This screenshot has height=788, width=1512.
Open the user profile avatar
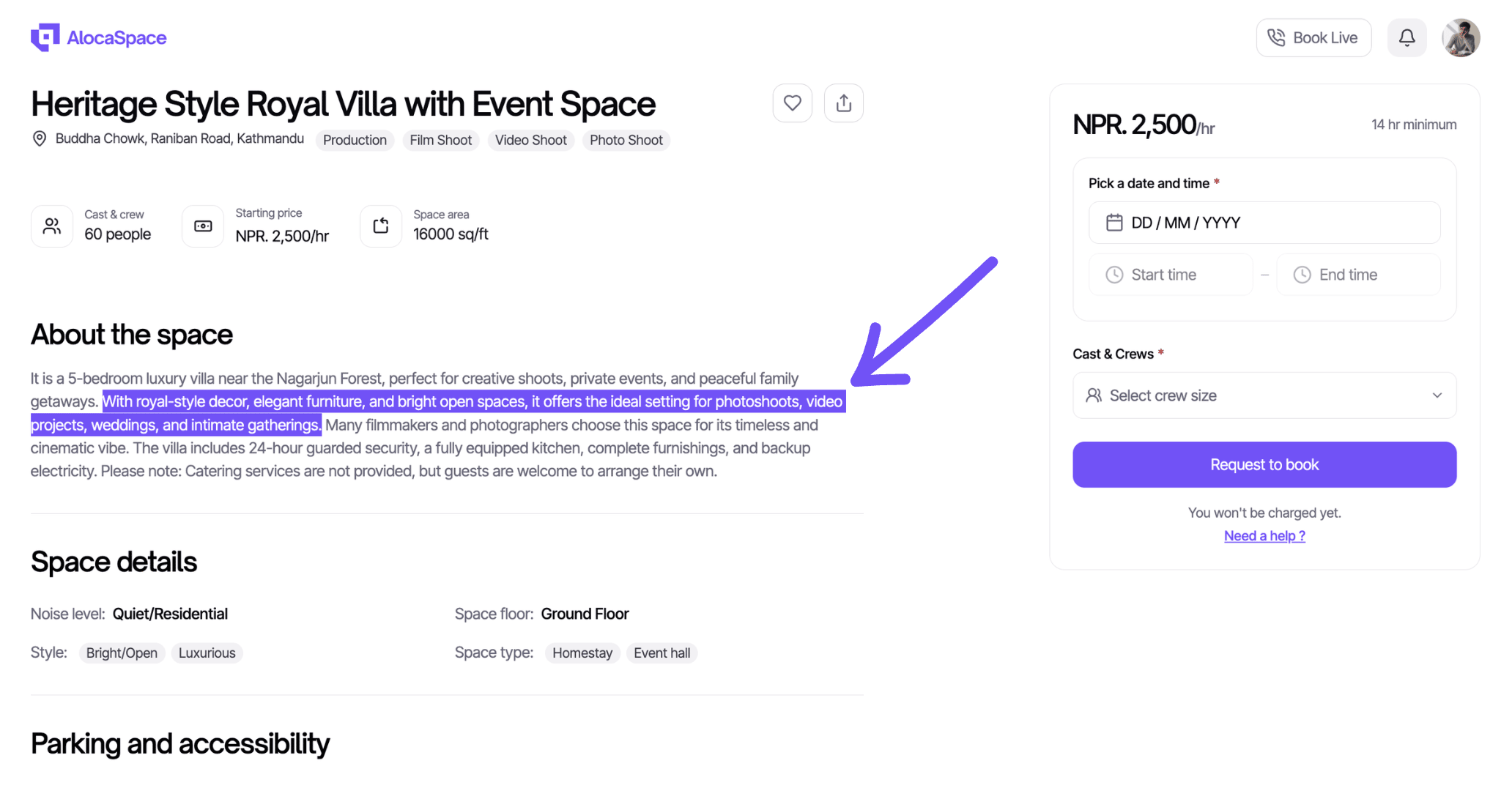pos(1460,38)
